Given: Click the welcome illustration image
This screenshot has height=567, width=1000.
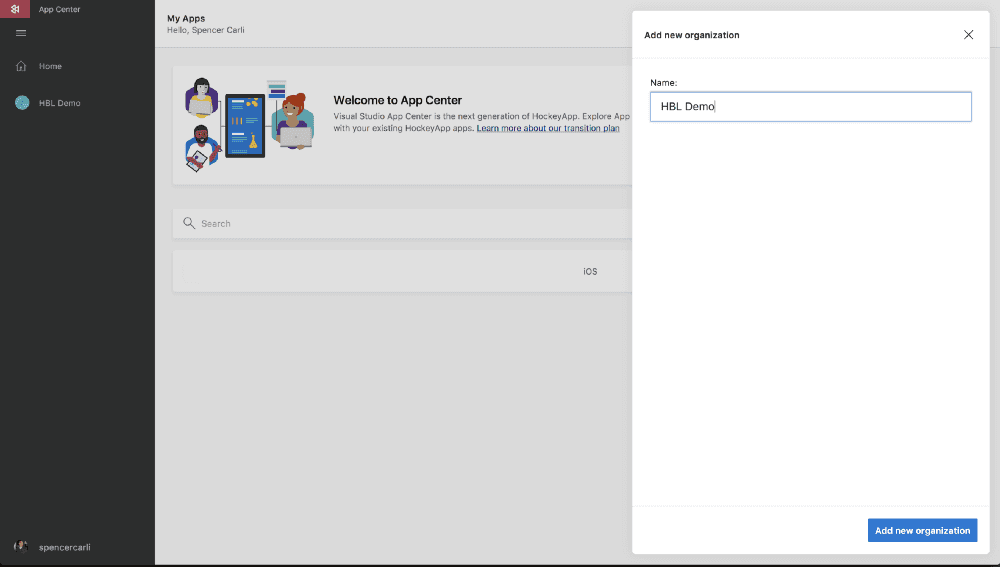Looking at the screenshot, I should tap(249, 125).
